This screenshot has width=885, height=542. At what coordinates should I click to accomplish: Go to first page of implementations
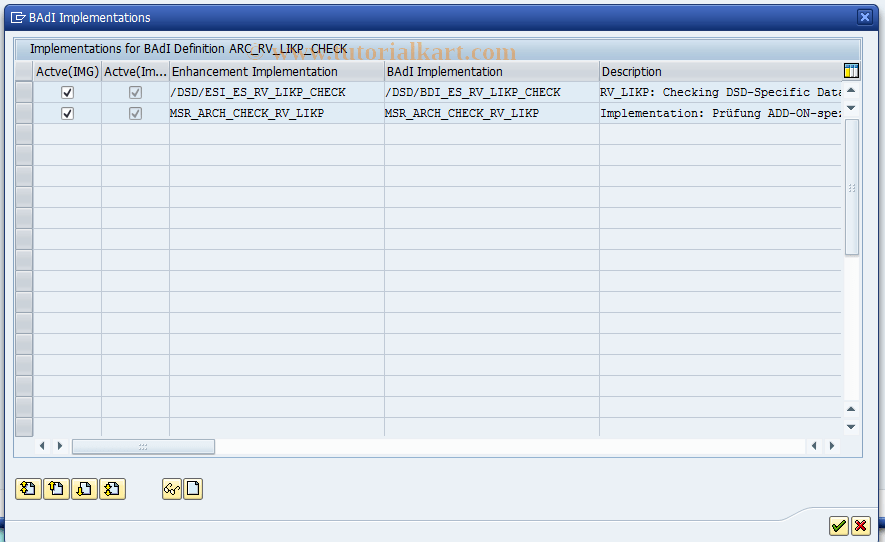coord(28,489)
